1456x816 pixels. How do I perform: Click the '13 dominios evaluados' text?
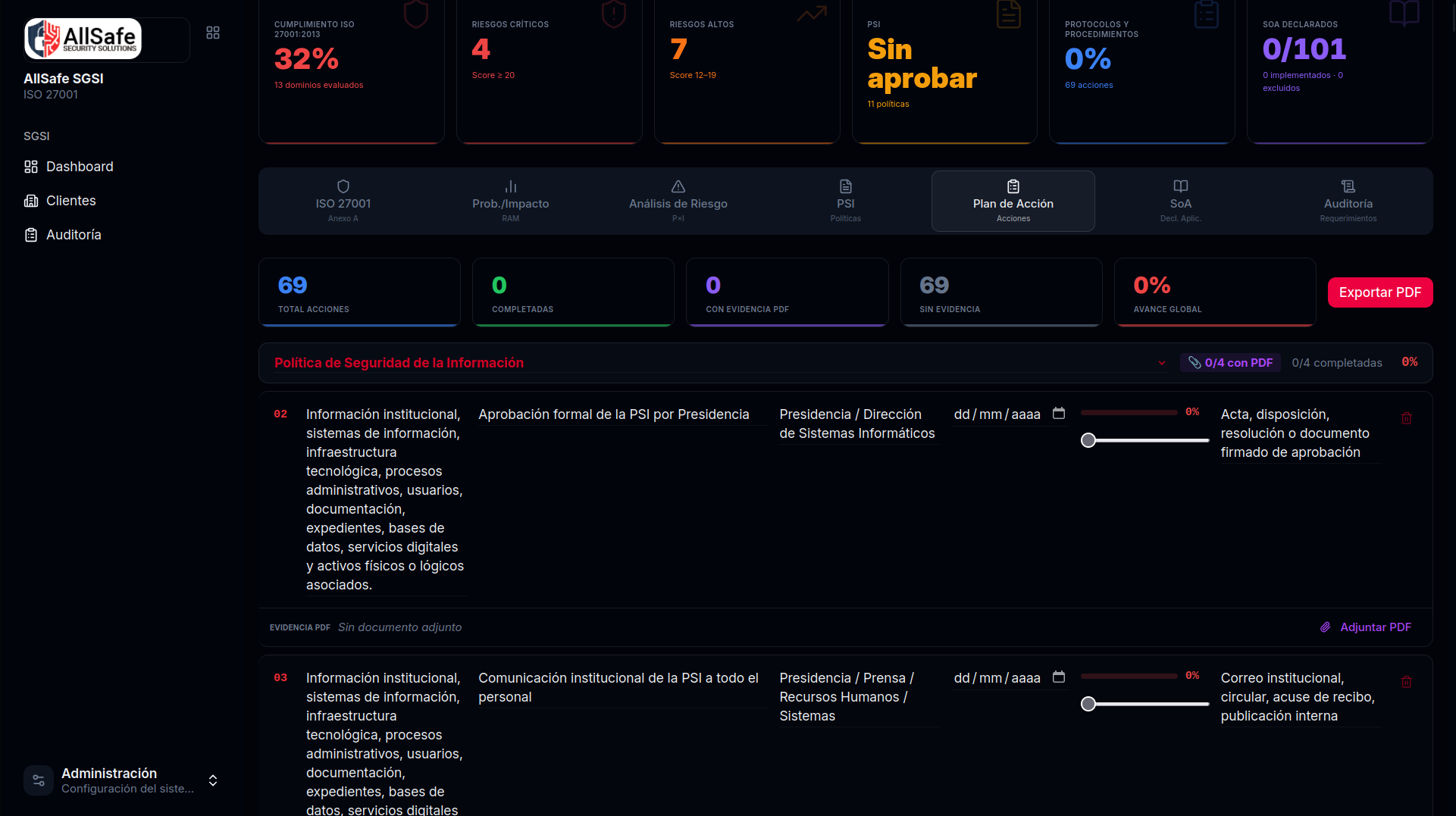pos(318,85)
